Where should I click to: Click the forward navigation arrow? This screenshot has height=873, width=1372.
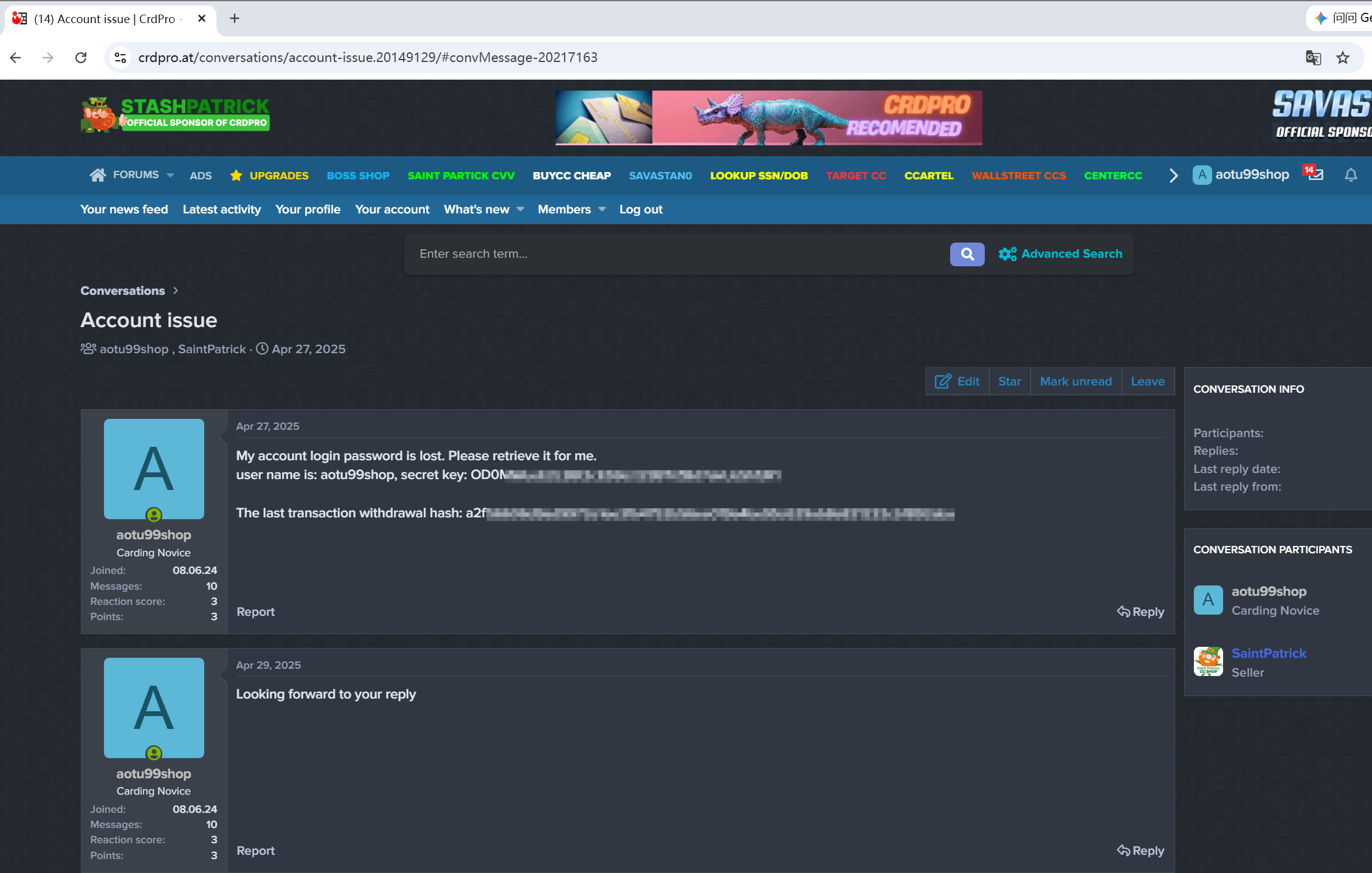coord(48,58)
